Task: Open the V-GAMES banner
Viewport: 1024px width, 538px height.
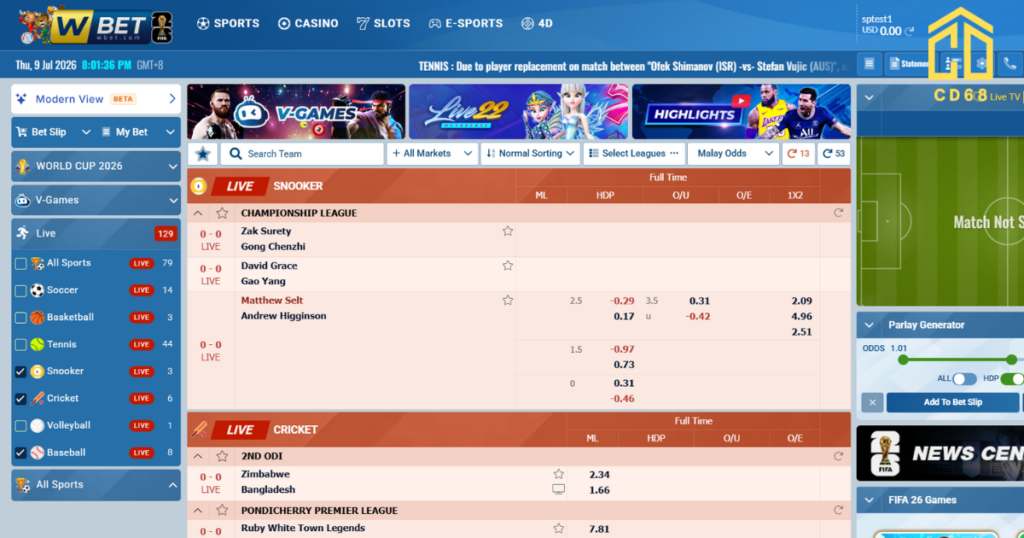Action: pyautogui.click(x=296, y=111)
